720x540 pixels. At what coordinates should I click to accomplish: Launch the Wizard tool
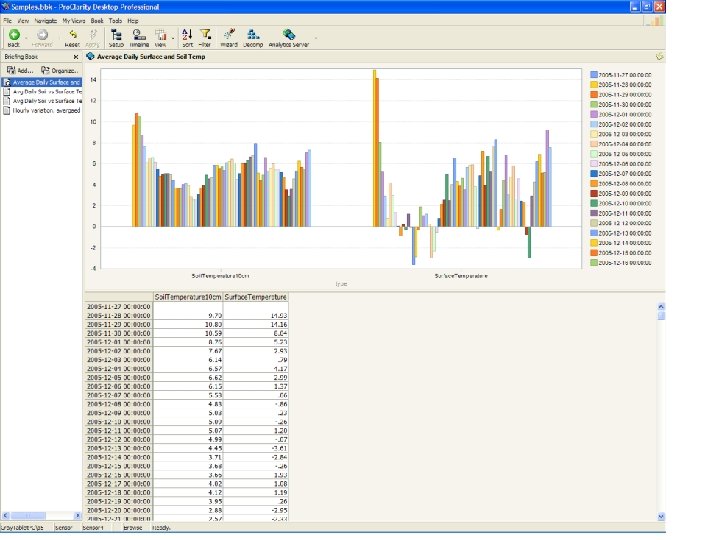[x=229, y=36]
